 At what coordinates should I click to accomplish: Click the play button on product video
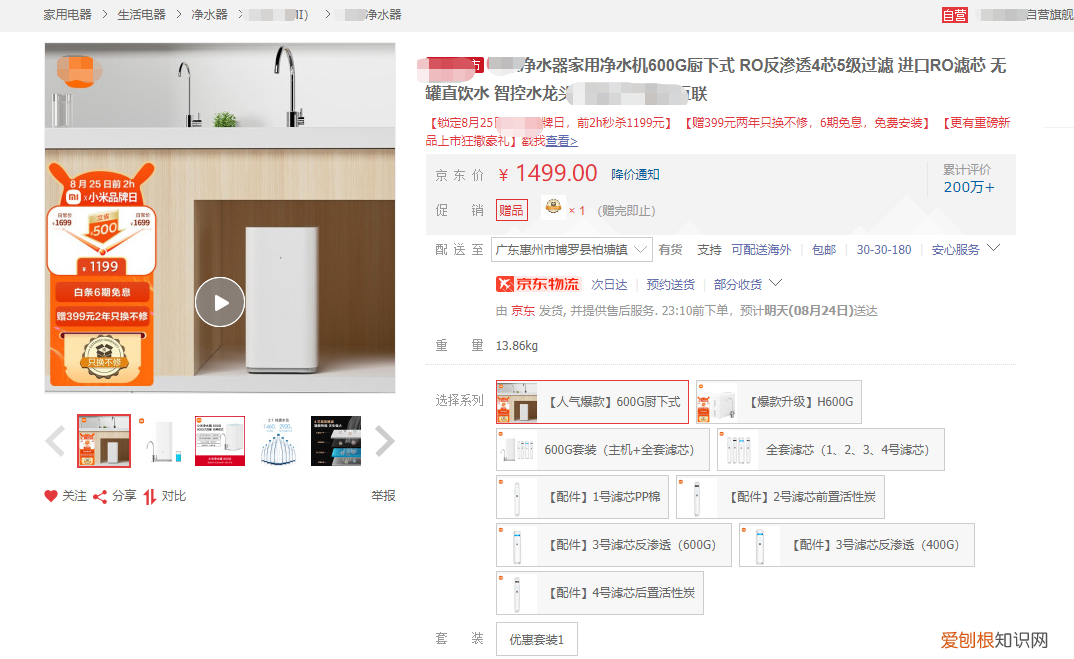coord(219,301)
